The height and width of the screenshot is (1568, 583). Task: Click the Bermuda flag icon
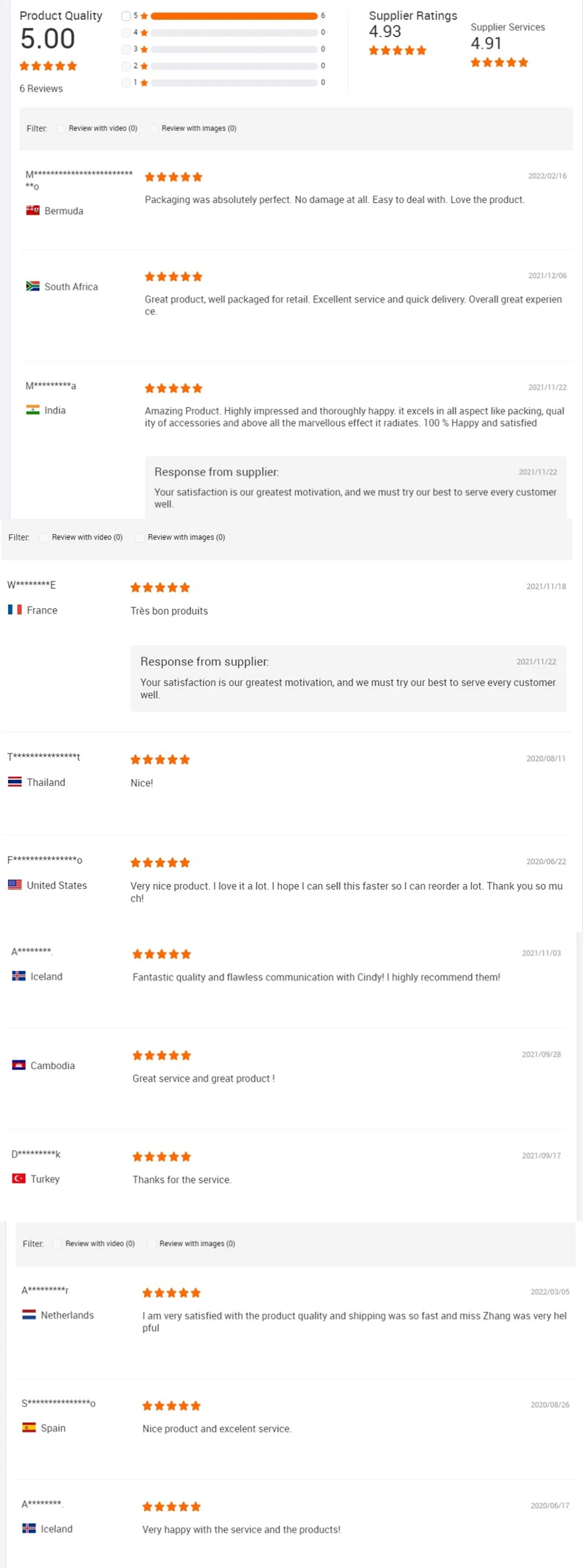click(x=32, y=210)
